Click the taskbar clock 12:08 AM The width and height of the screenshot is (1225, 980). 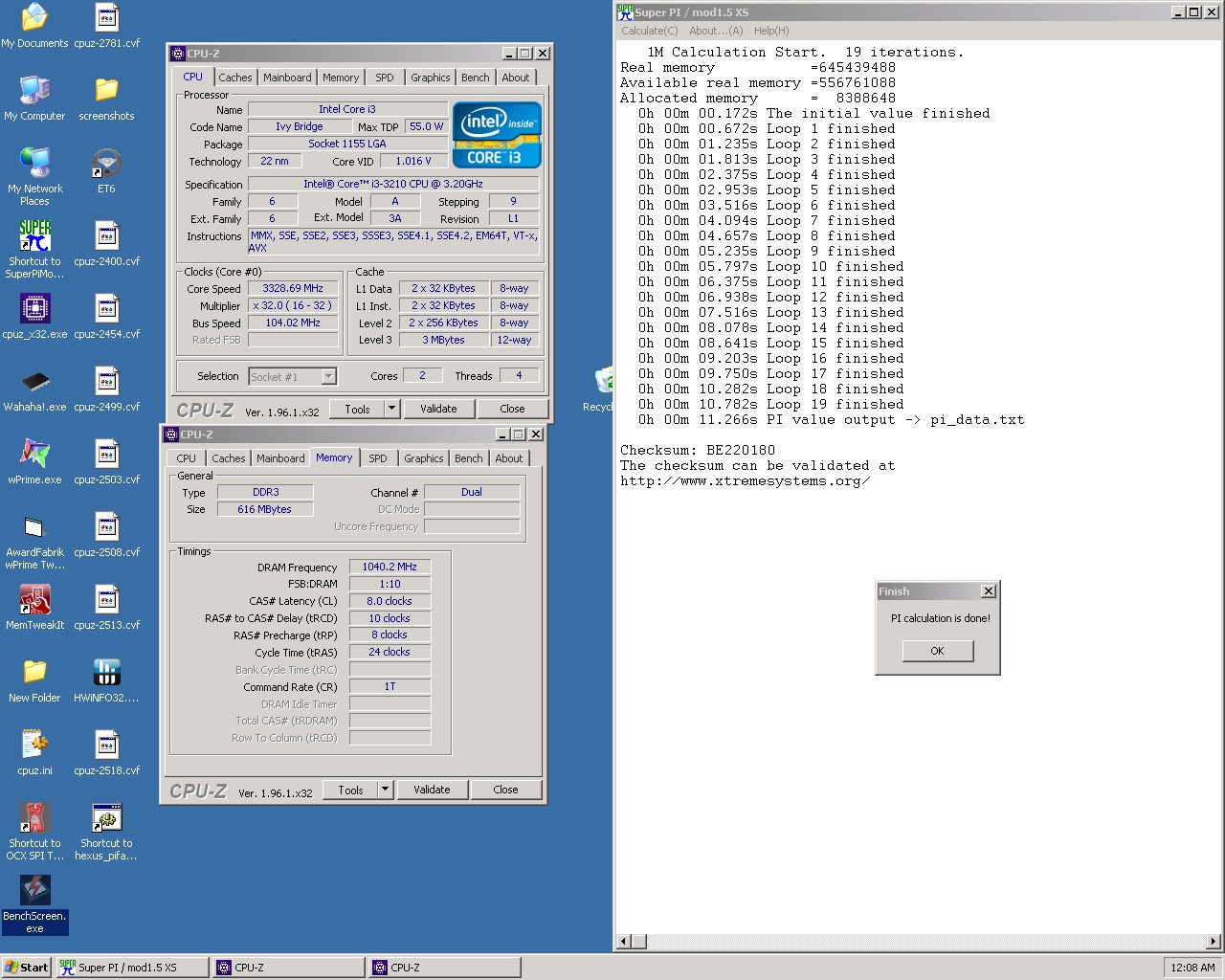point(1192,968)
